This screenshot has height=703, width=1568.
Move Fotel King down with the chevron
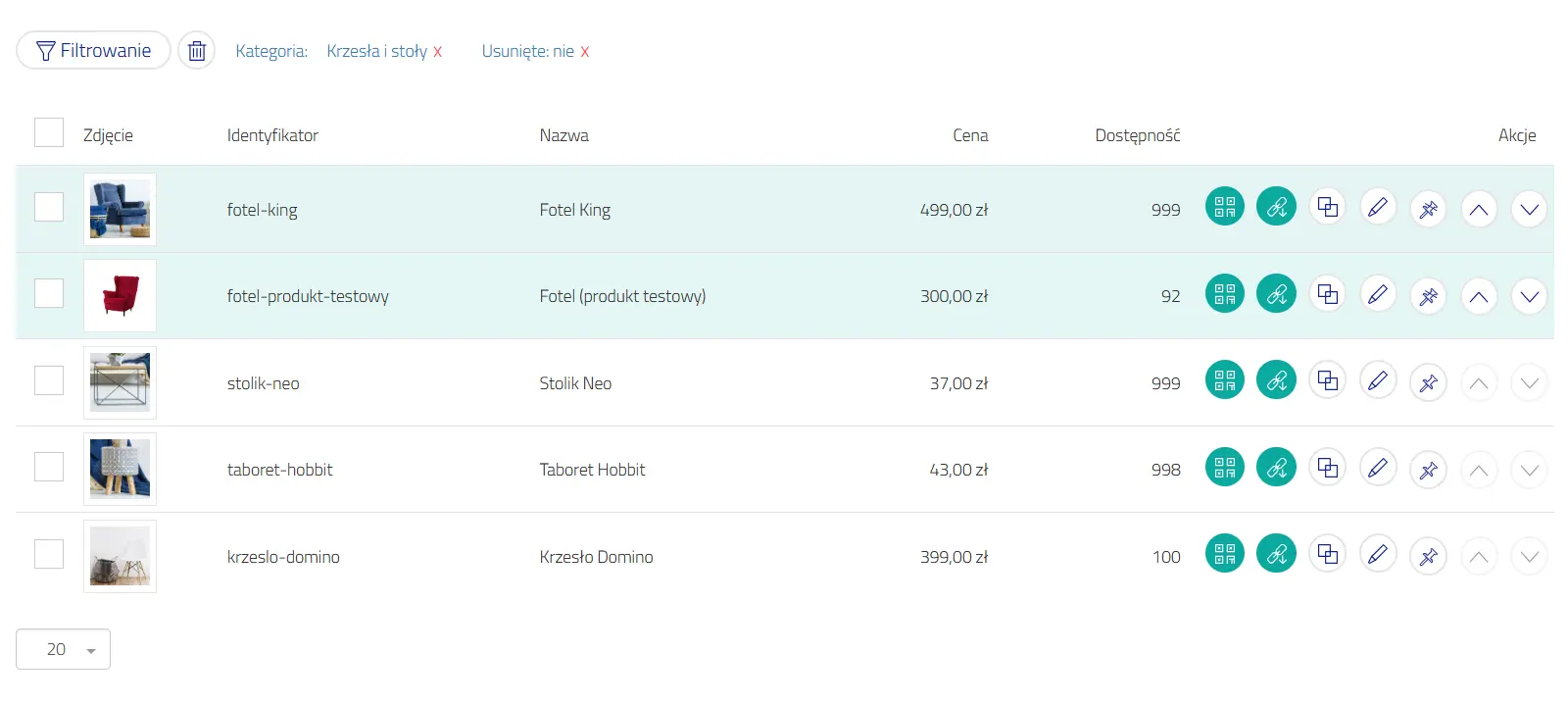click(1529, 209)
